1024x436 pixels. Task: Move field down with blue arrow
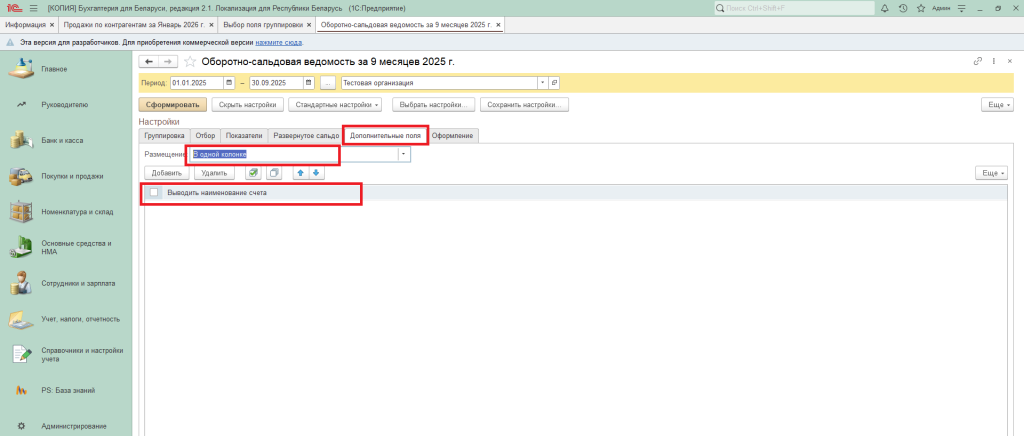coord(316,173)
